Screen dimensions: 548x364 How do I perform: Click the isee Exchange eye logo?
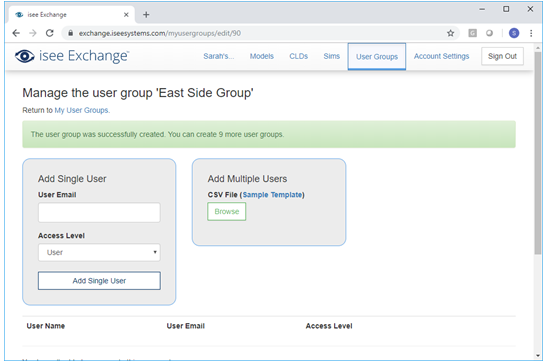[x=25, y=56]
